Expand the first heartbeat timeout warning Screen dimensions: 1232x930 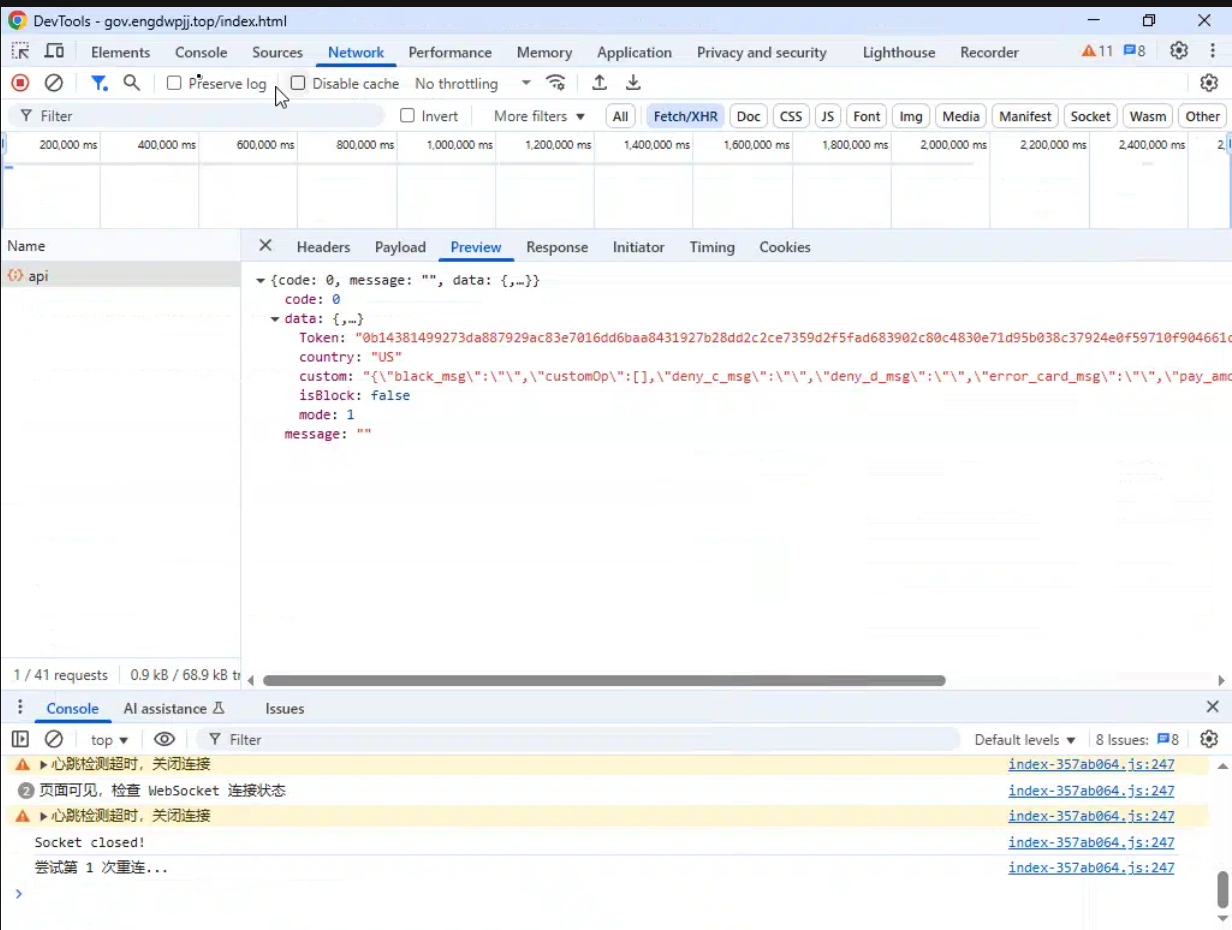point(43,765)
